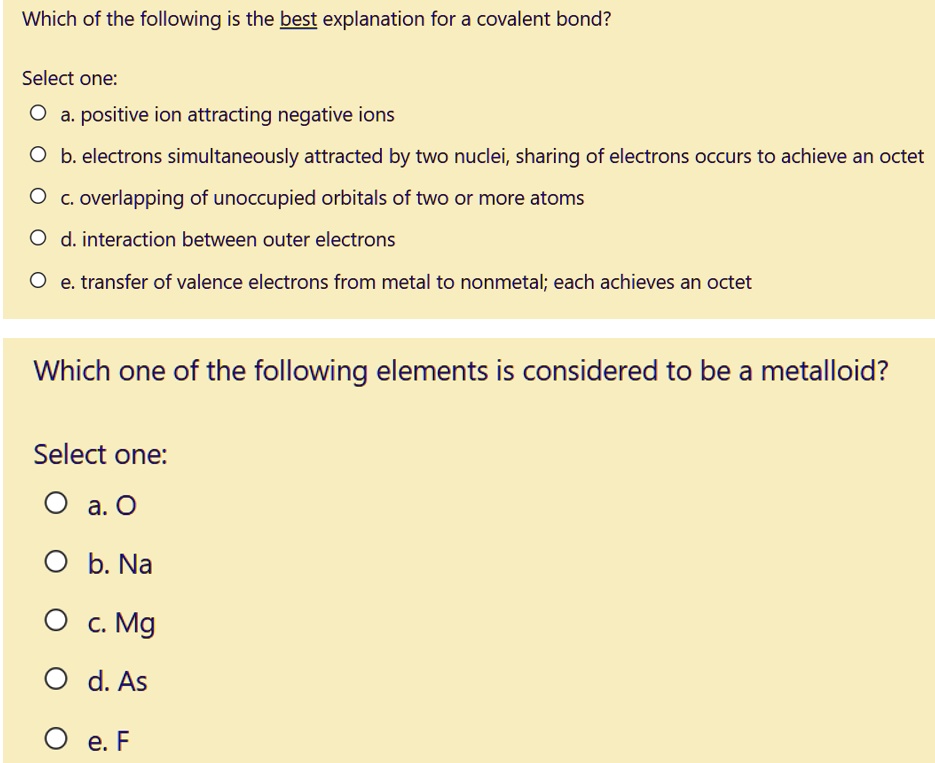Choose option c, Mg, for the metalloid question
This screenshot has height=763, width=935.
(x=56, y=622)
